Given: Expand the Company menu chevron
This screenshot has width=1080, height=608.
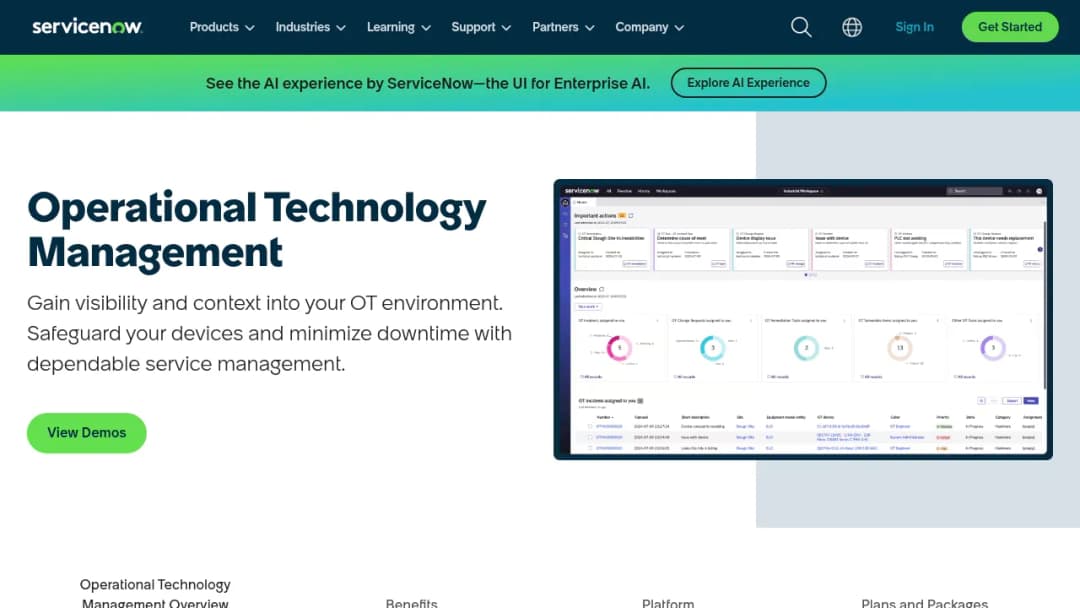Looking at the screenshot, I should (679, 28).
